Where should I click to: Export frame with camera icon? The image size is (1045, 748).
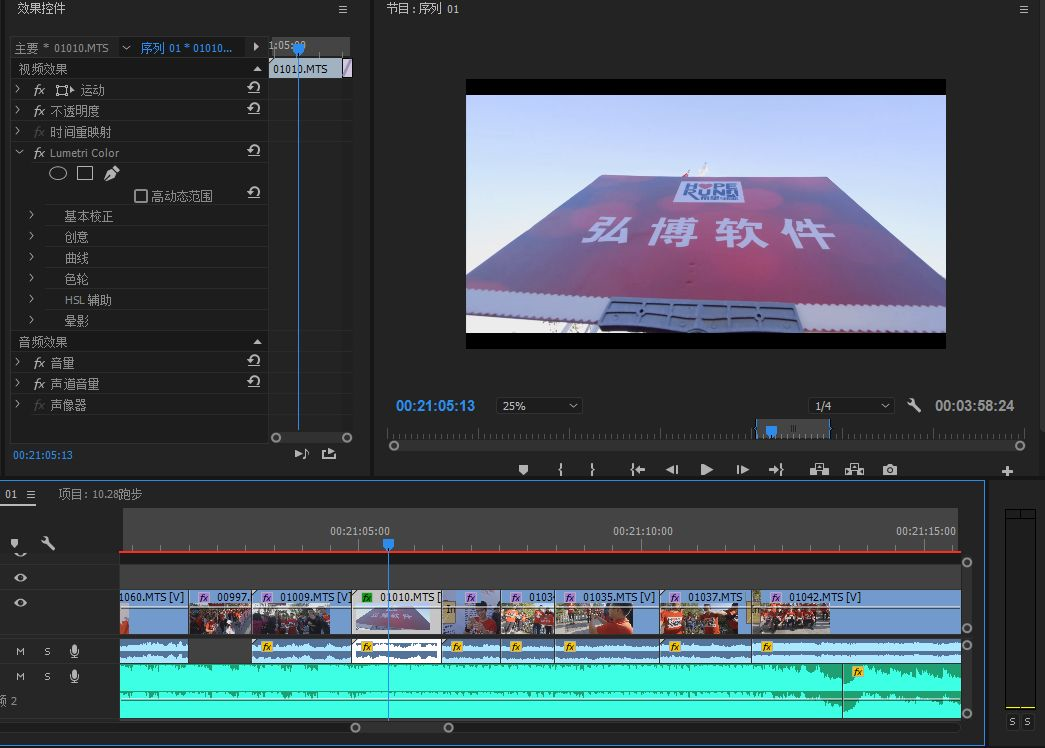[890, 470]
